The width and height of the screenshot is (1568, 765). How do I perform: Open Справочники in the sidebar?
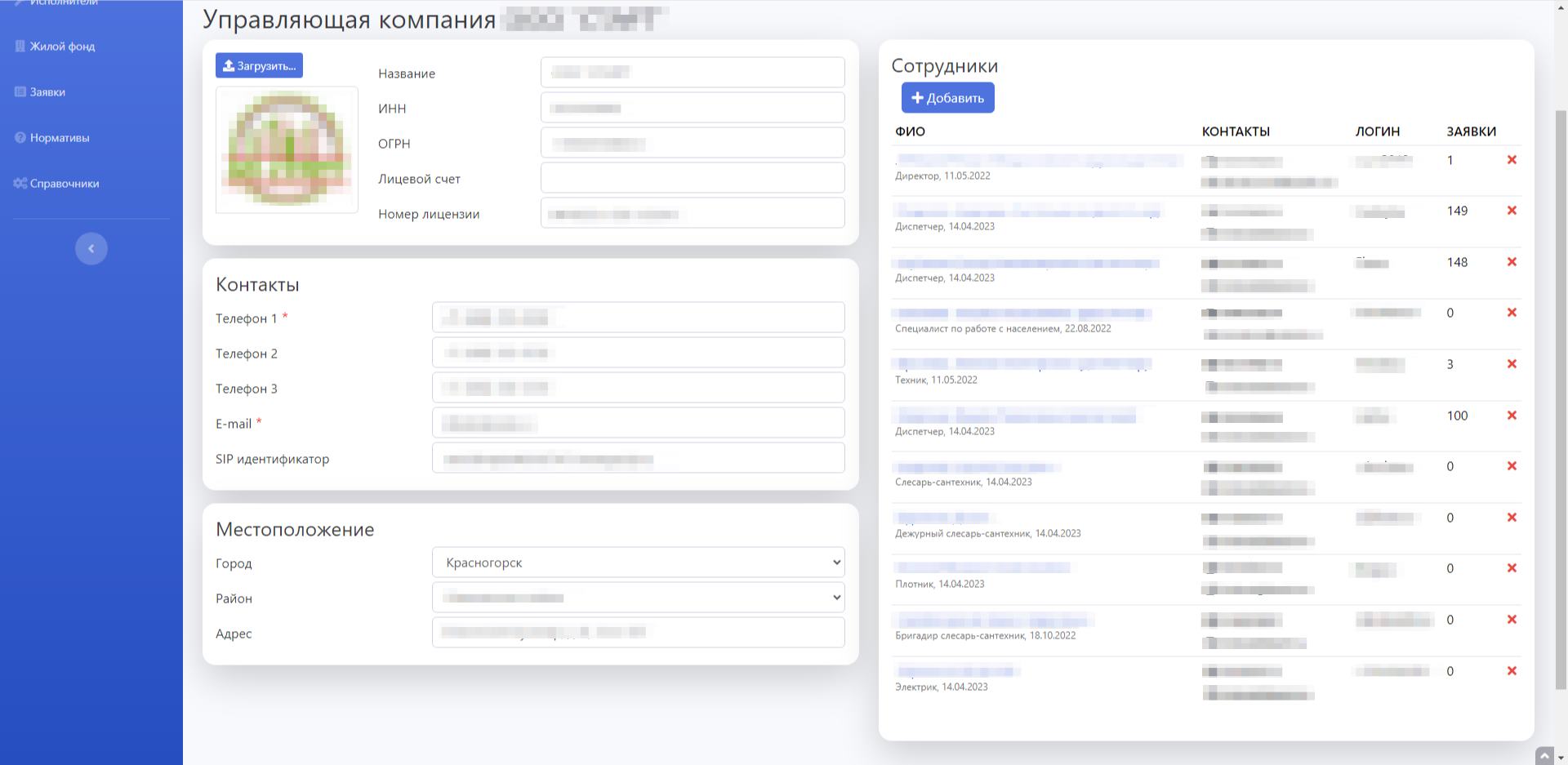pyautogui.click(x=65, y=184)
